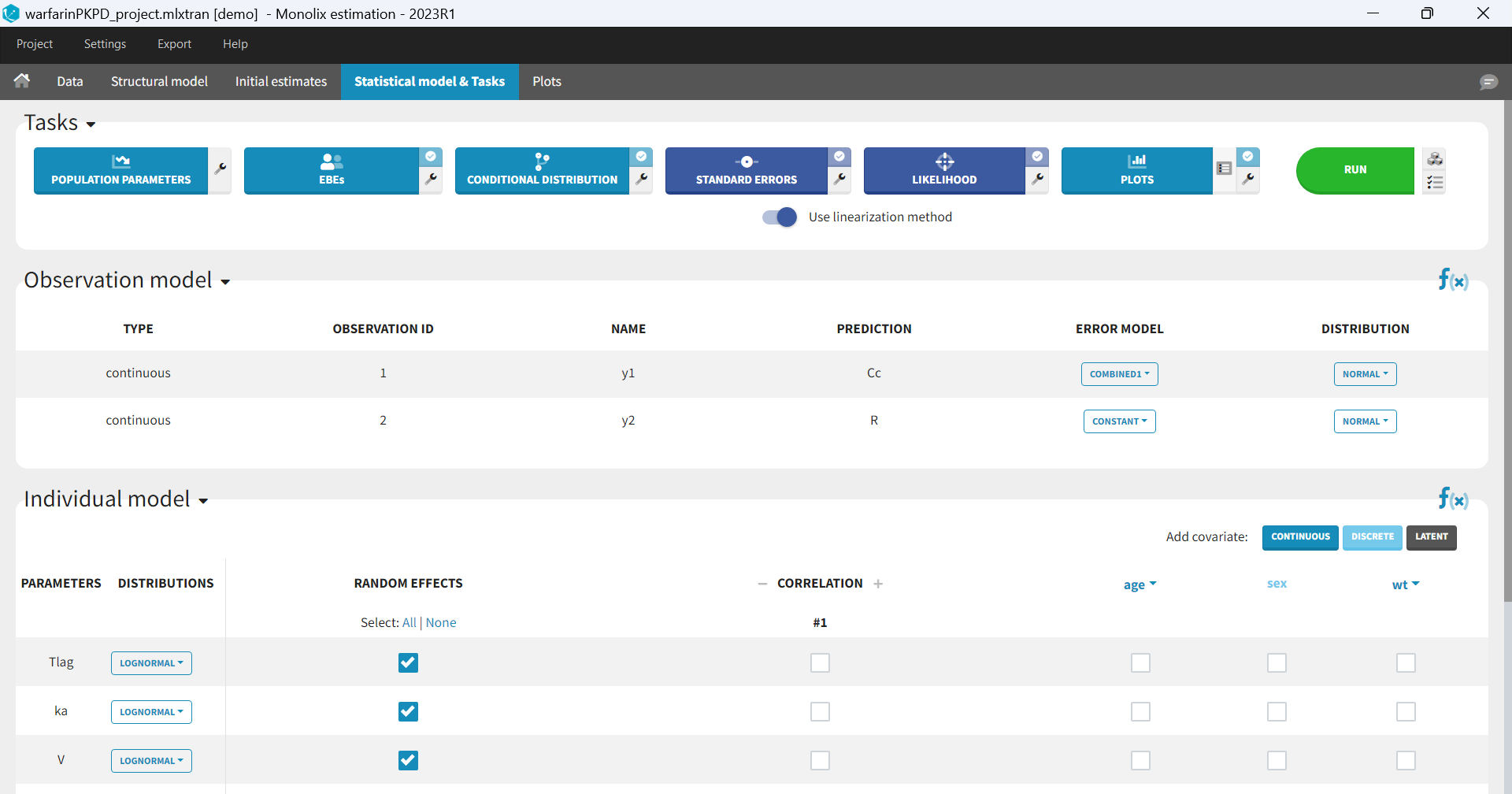
Task: Click the convergence assessment cubes icon
Action: [1435, 159]
